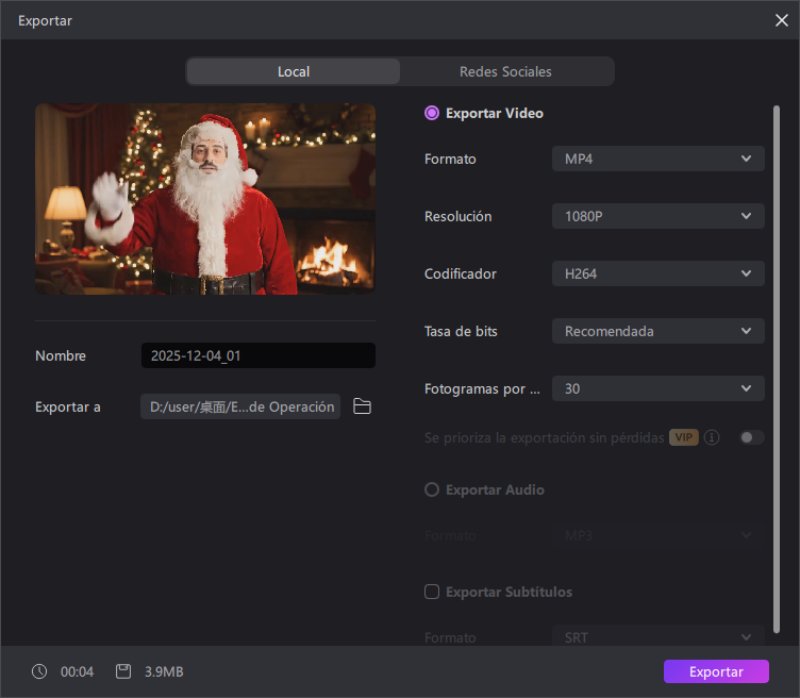Check the Exportar Subtítulos checkbox
800x698 pixels.
point(431,592)
